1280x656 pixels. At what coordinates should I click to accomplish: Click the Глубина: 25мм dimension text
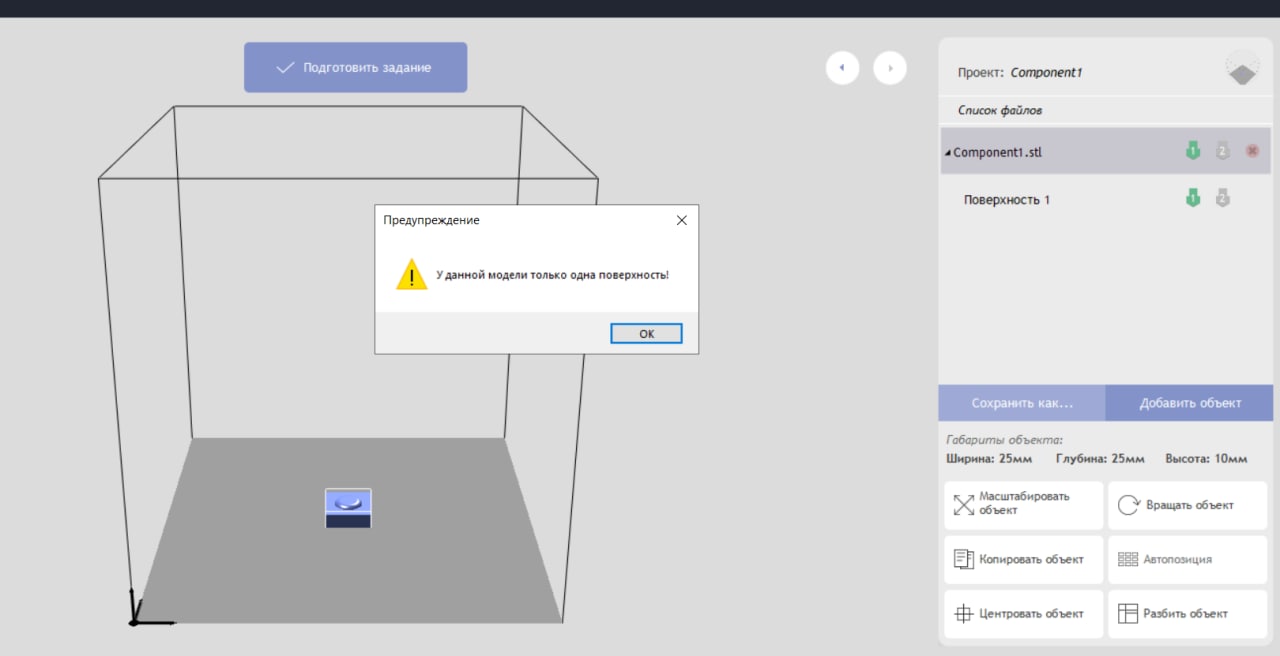click(1100, 459)
